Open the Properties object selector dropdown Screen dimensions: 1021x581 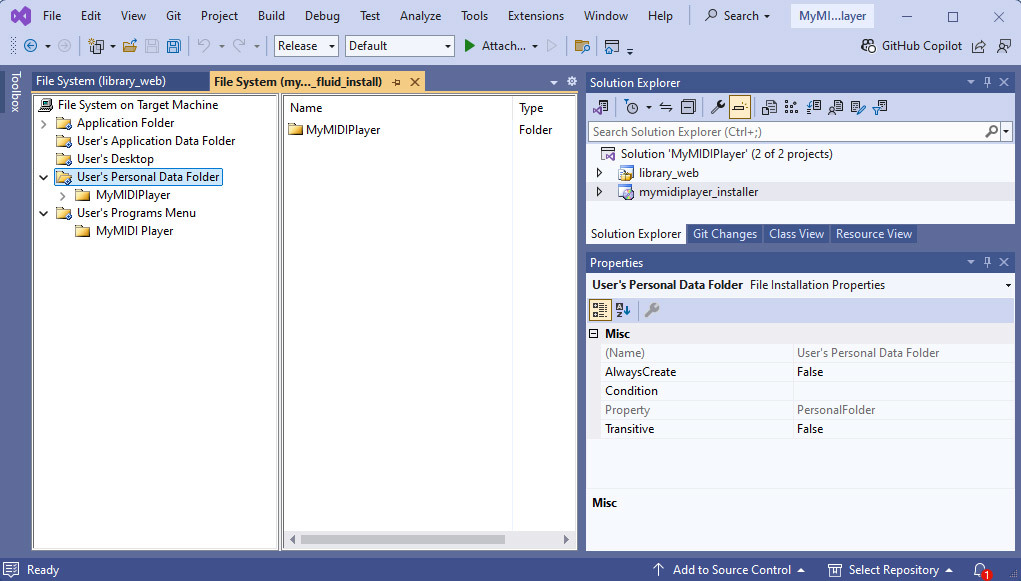(1007, 285)
